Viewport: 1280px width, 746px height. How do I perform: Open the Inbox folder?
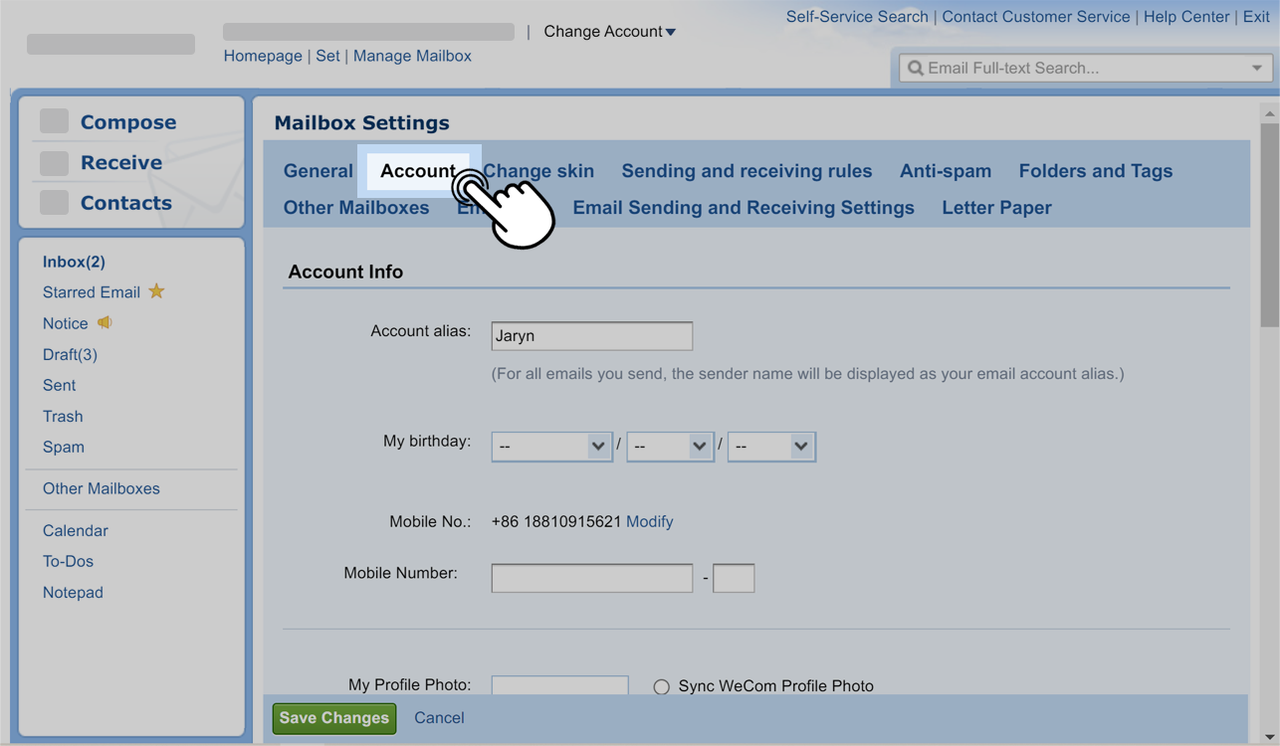pos(73,262)
